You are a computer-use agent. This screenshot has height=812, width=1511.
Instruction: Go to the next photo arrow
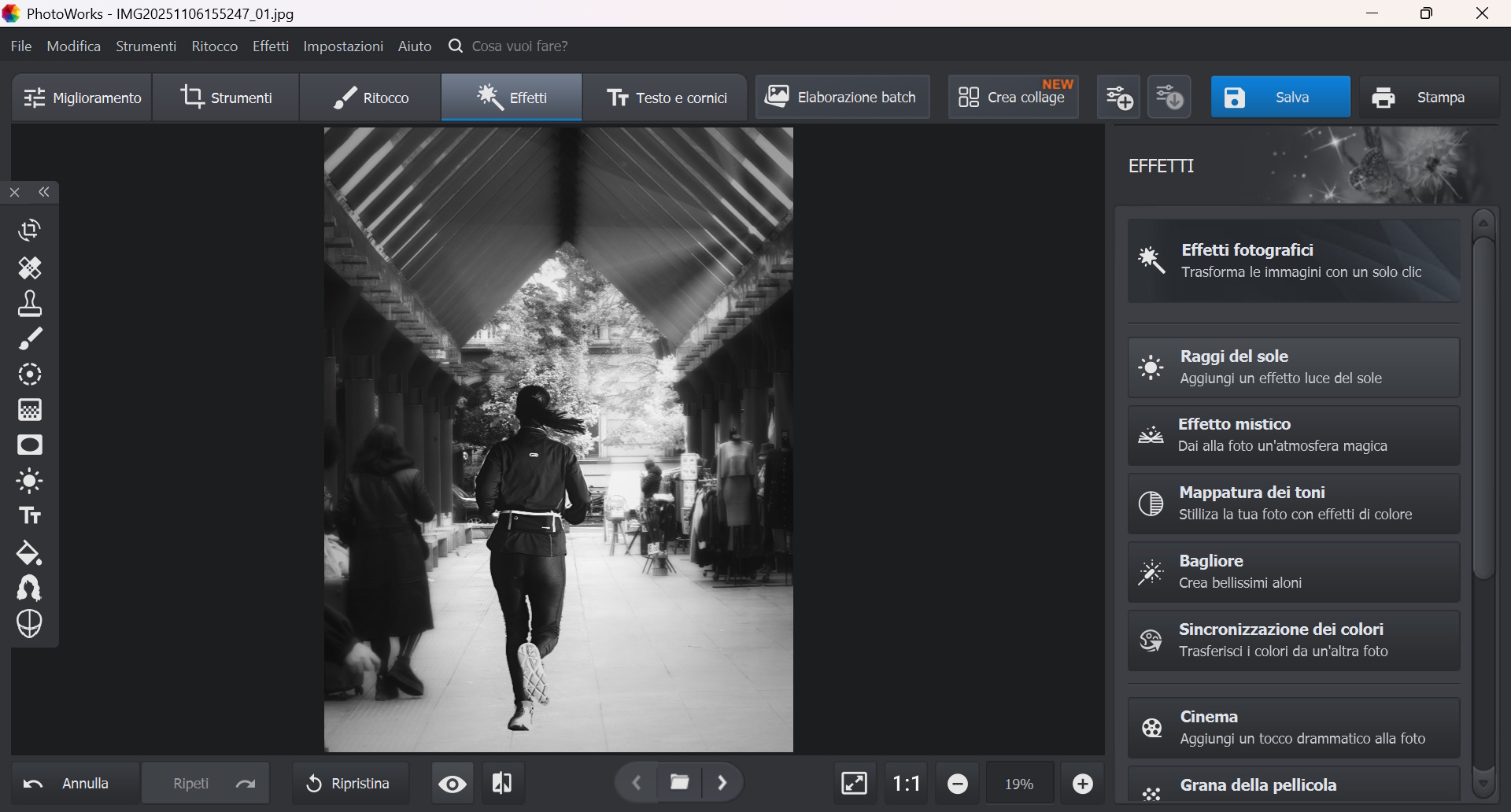point(722,783)
